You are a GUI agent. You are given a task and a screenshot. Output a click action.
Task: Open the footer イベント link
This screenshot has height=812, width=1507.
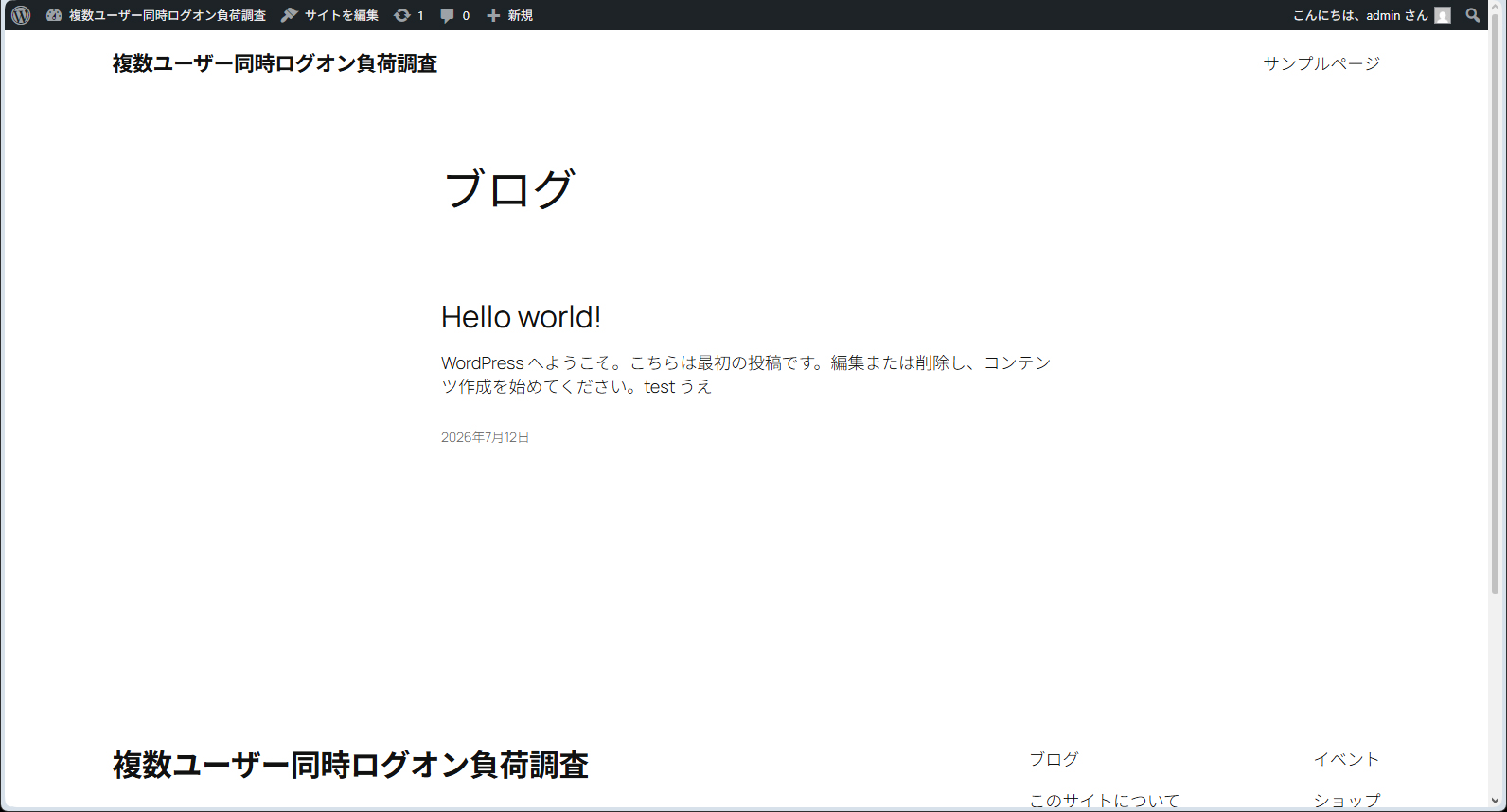(1346, 759)
